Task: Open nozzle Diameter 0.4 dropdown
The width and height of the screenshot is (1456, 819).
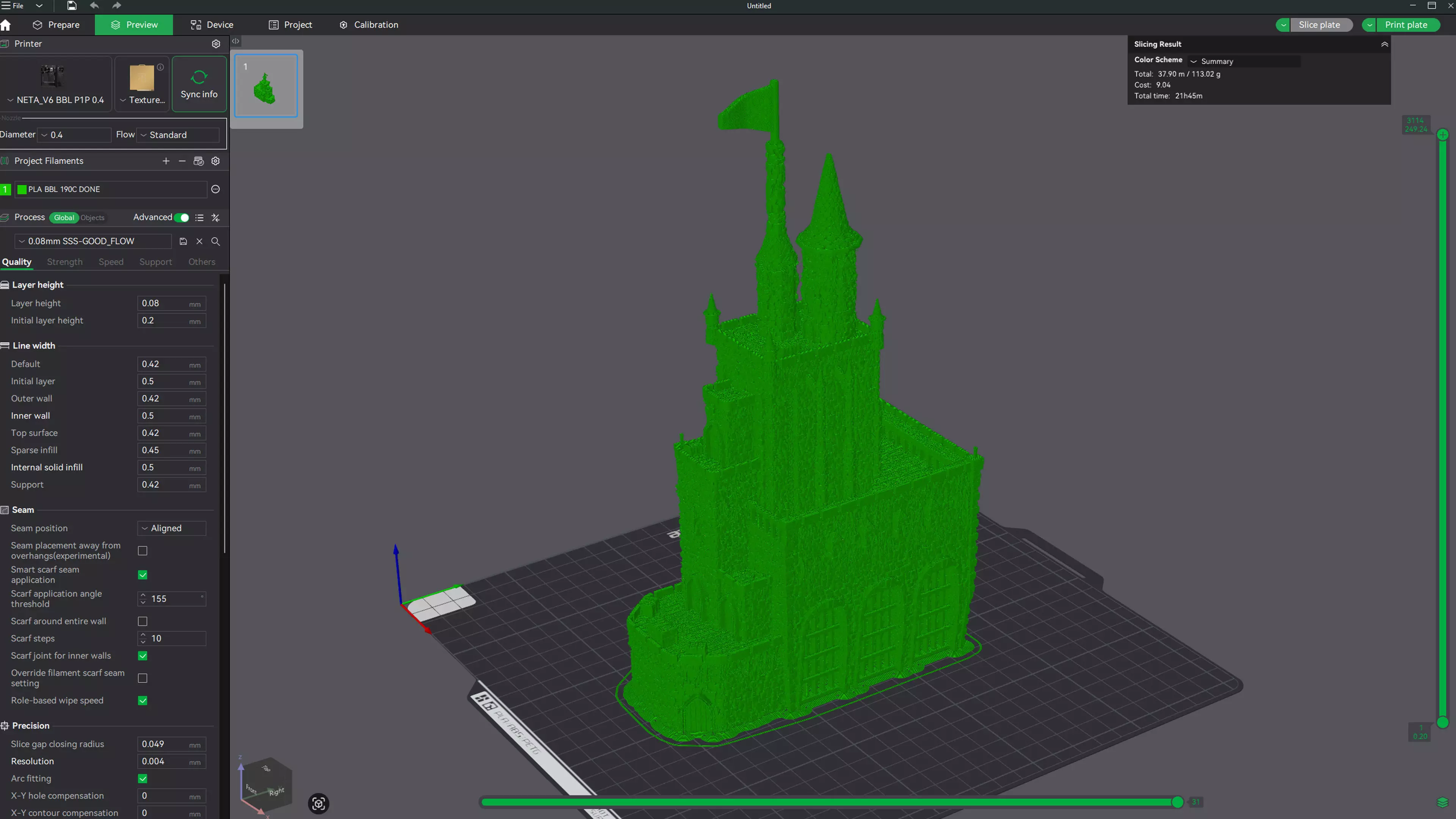Action: [75, 135]
